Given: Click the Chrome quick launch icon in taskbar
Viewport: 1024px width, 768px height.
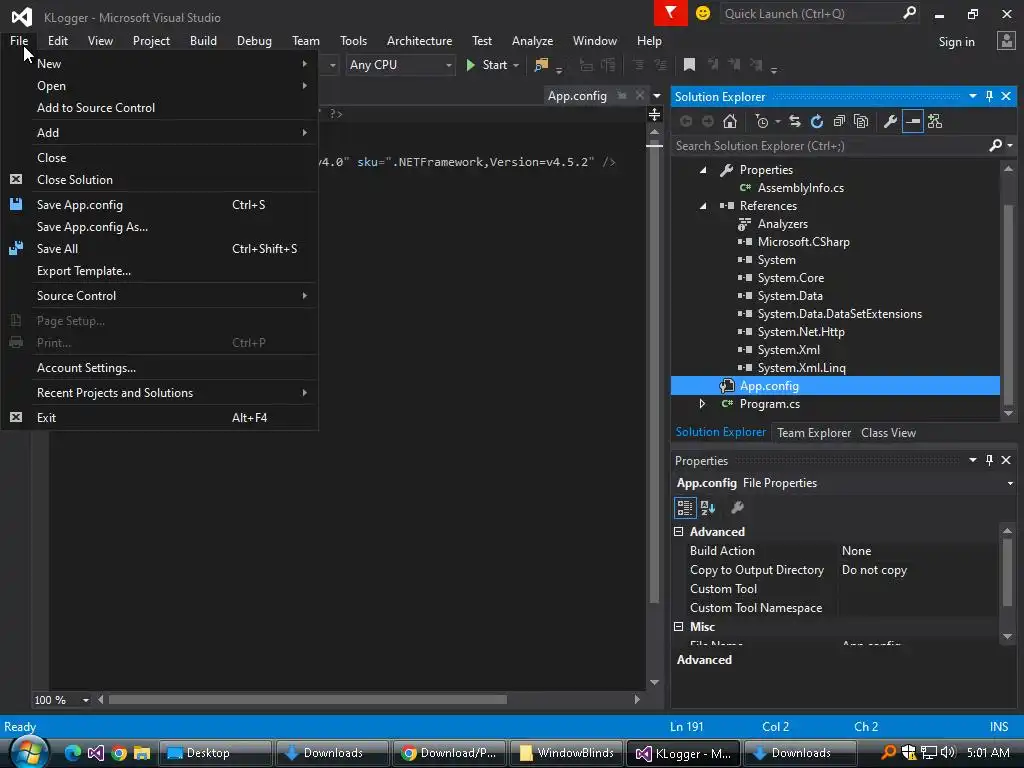Looking at the screenshot, I should click(x=119, y=753).
